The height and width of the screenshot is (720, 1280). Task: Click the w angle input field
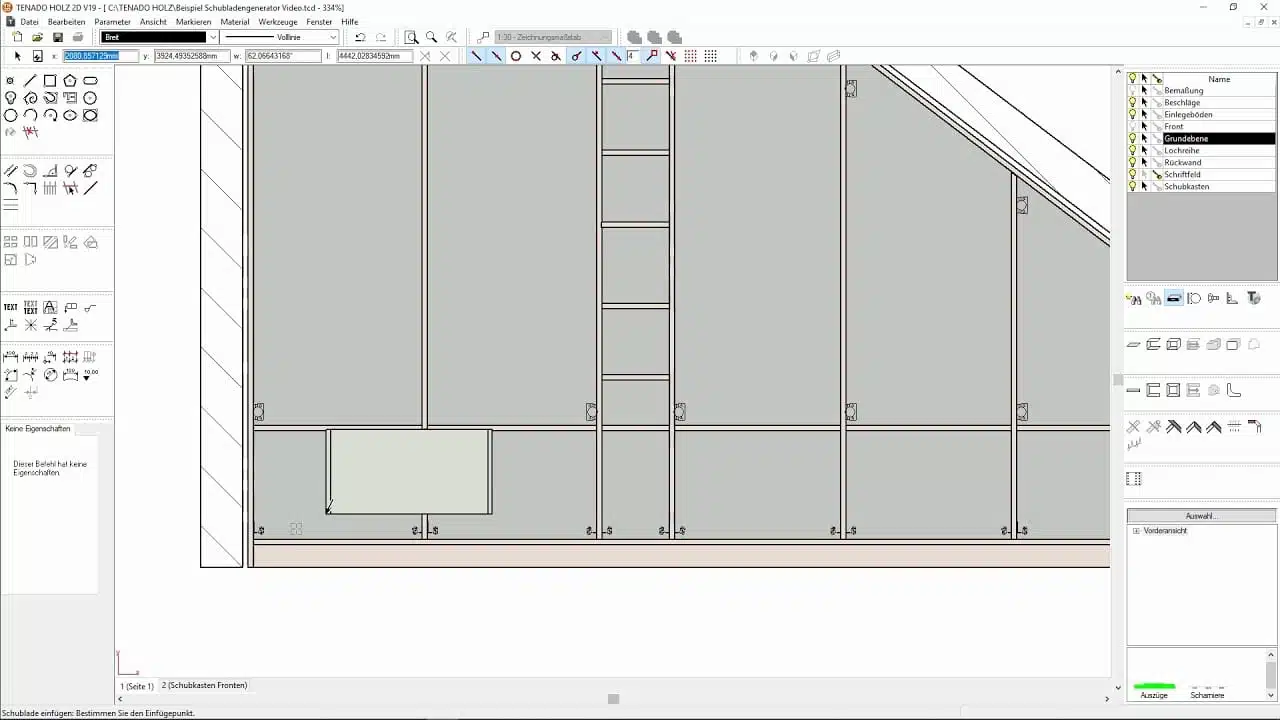click(x=282, y=56)
